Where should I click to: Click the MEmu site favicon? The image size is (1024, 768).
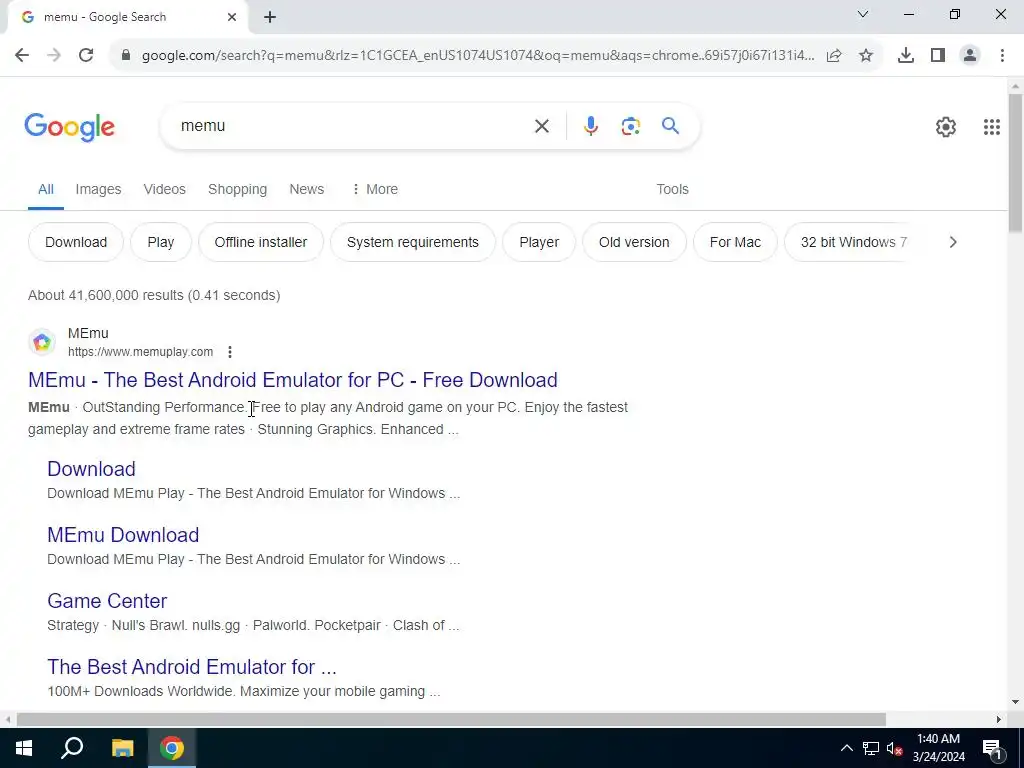pos(42,342)
